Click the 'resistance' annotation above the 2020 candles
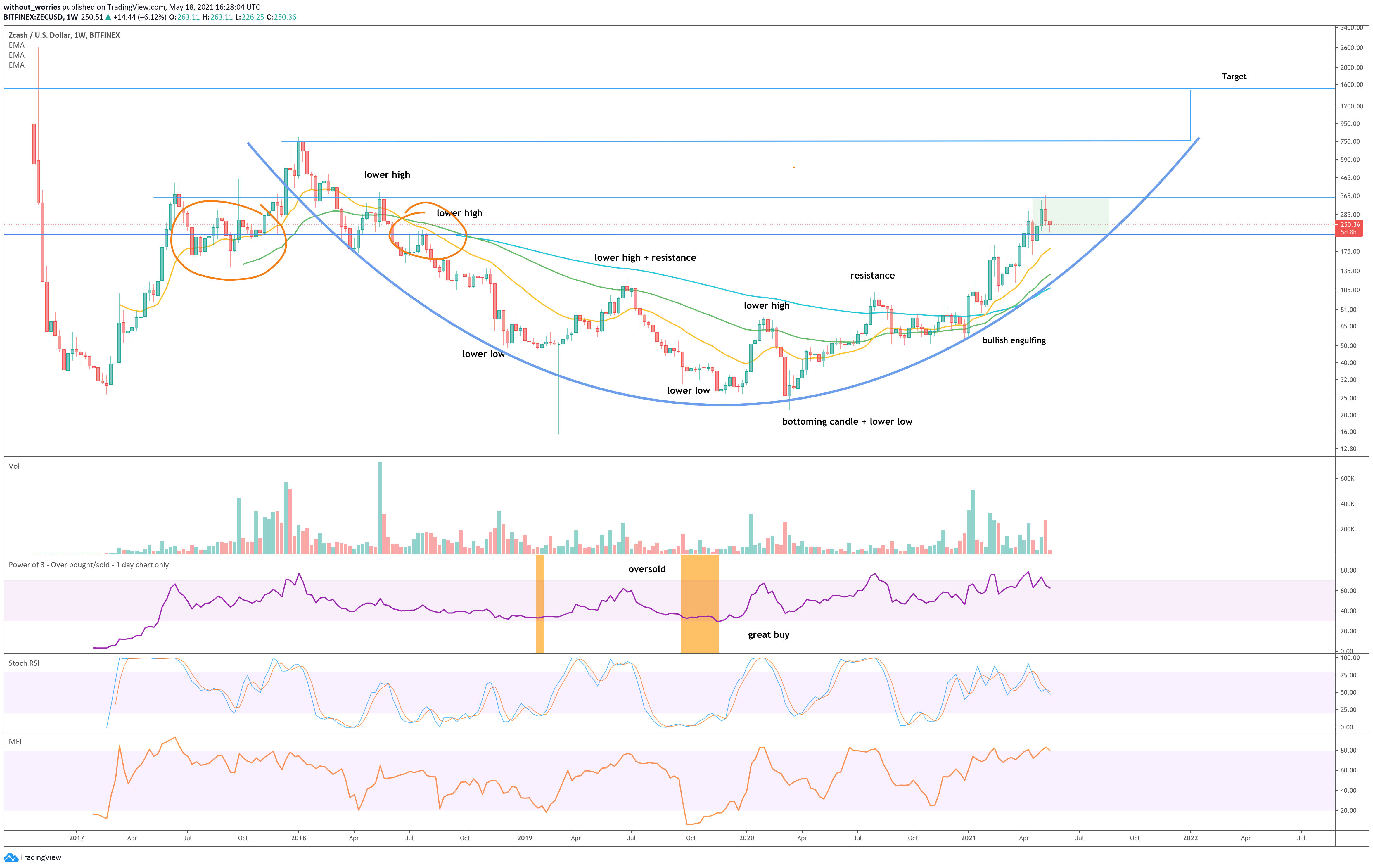This screenshot has width=1373, height=868. [x=872, y=276]
